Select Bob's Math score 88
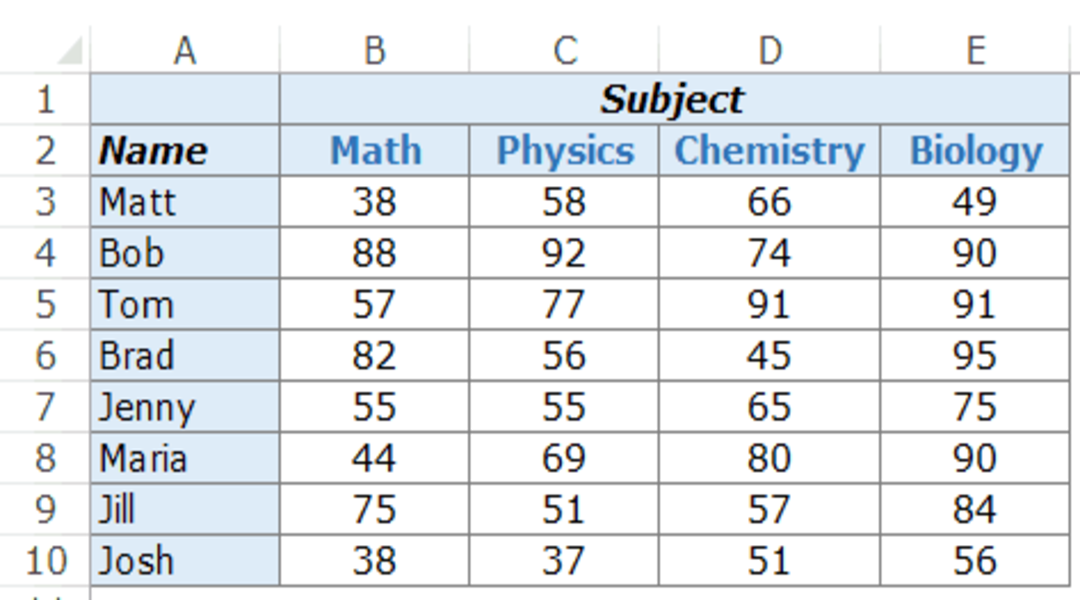 374,253
